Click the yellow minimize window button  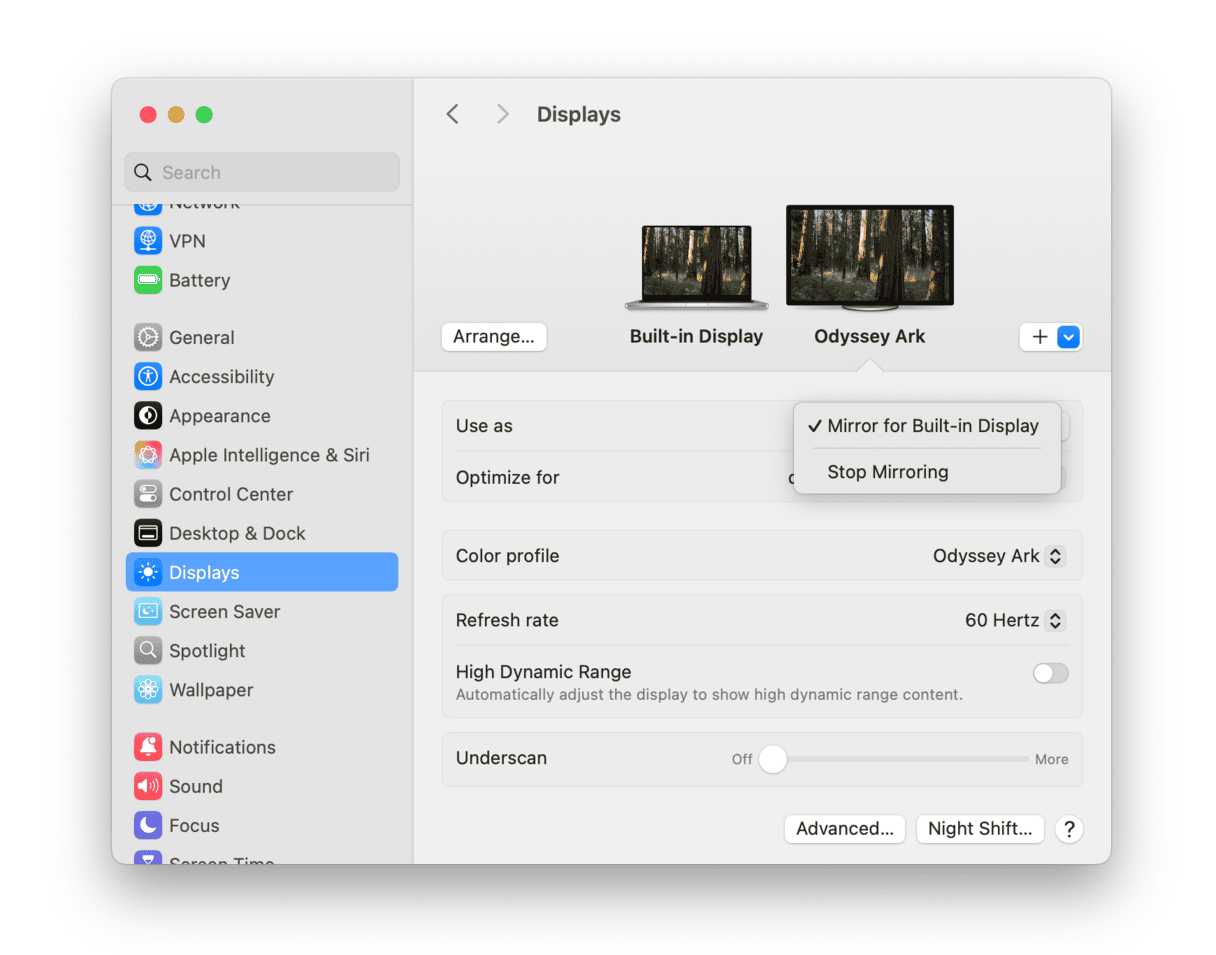coord(176,114)
